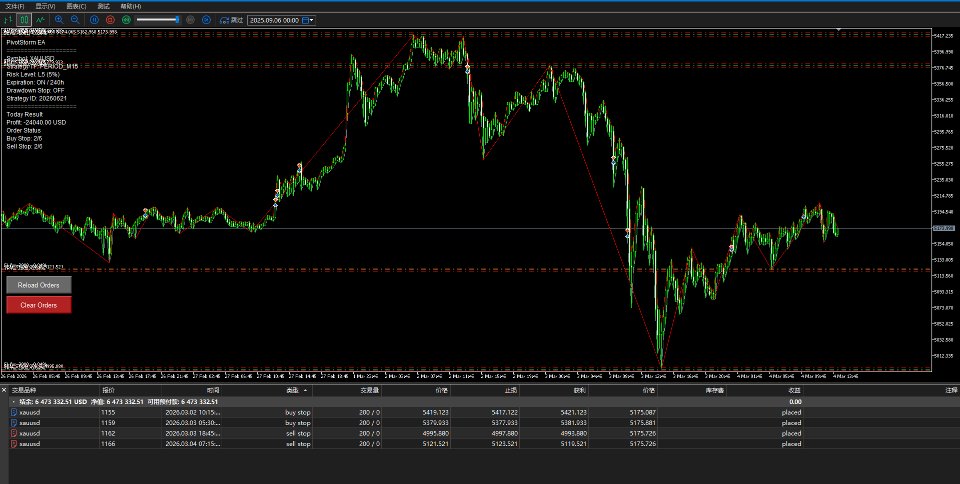This screenshot has height=484, width=960.
Task: Select the candlestick chart display icon
Action: point(24,20)
